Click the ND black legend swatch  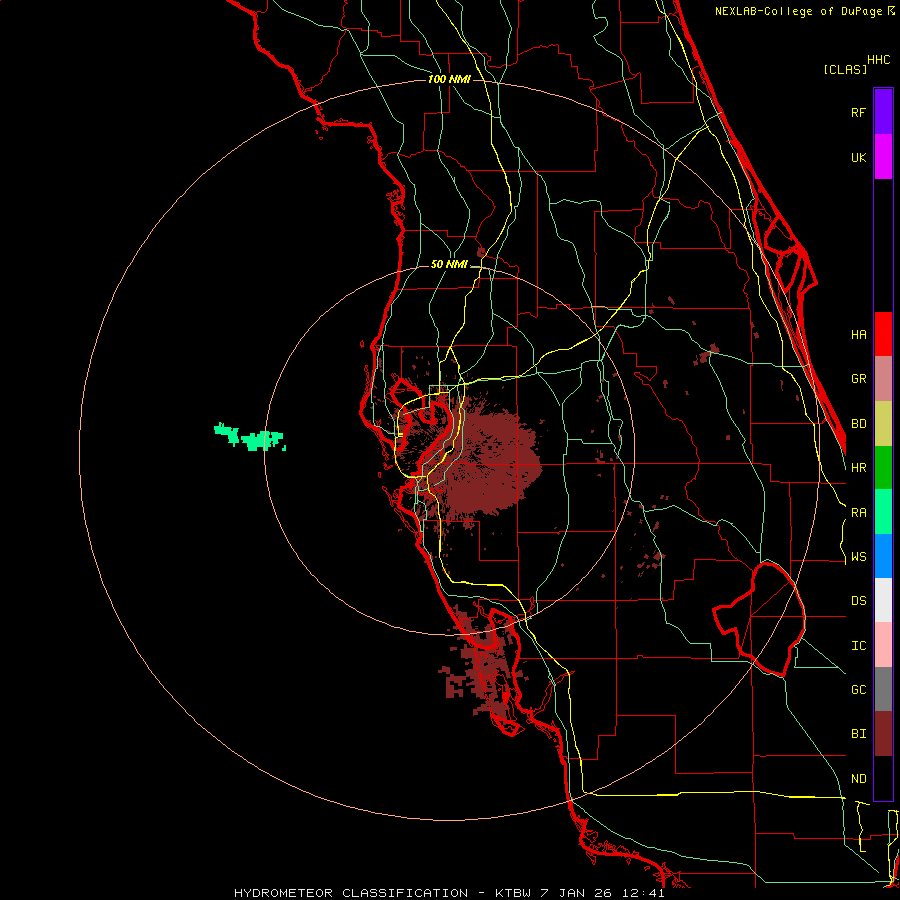click(883, 778)
